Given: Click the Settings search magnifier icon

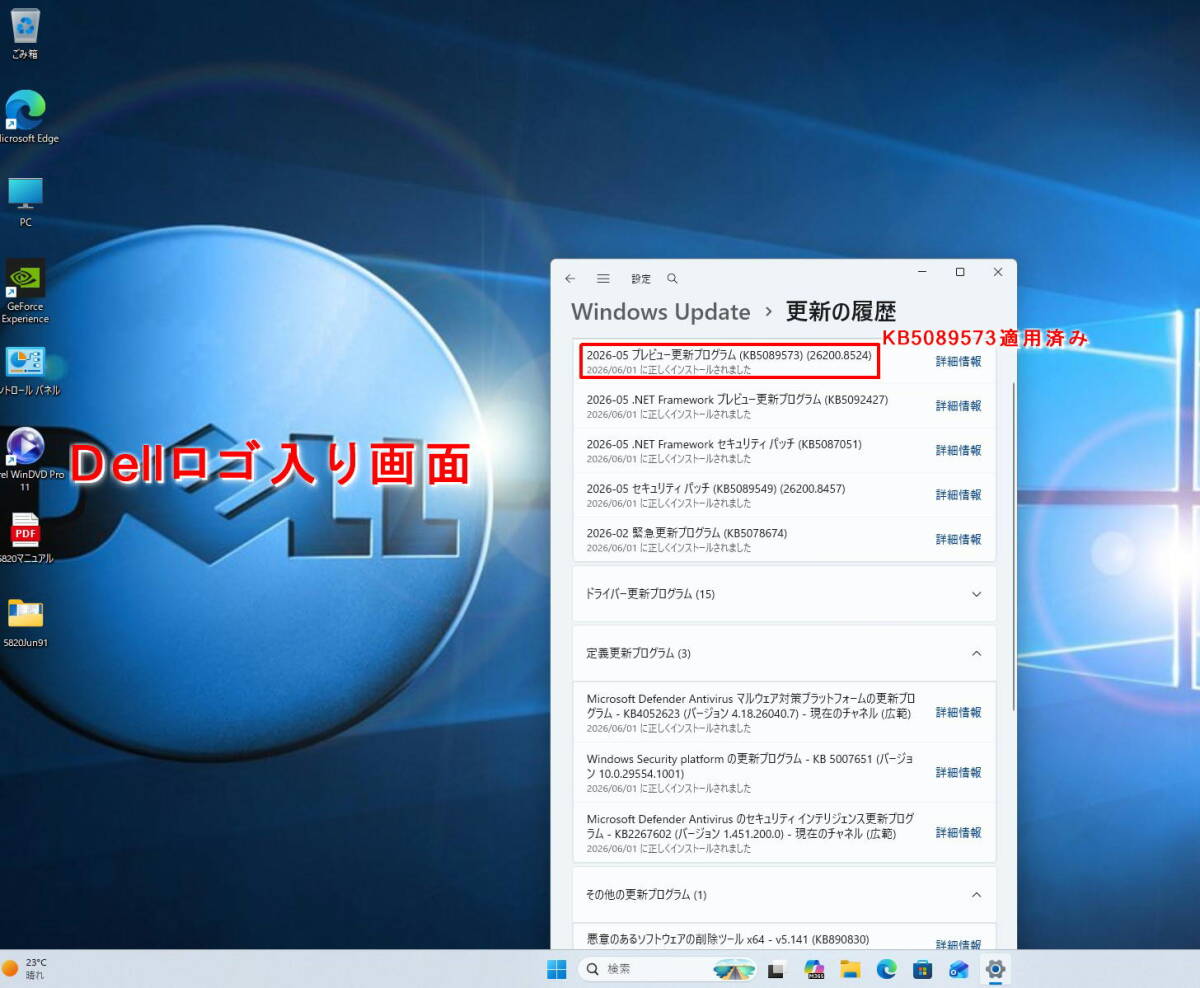Looking at the screenshot, I should click(x=672, y=279).
